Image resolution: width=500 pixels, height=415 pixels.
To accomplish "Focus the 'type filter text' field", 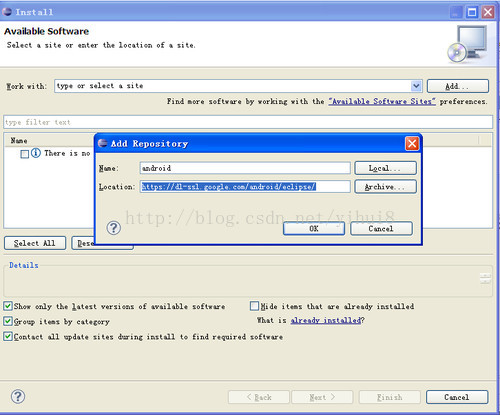I will coord(248,122).
